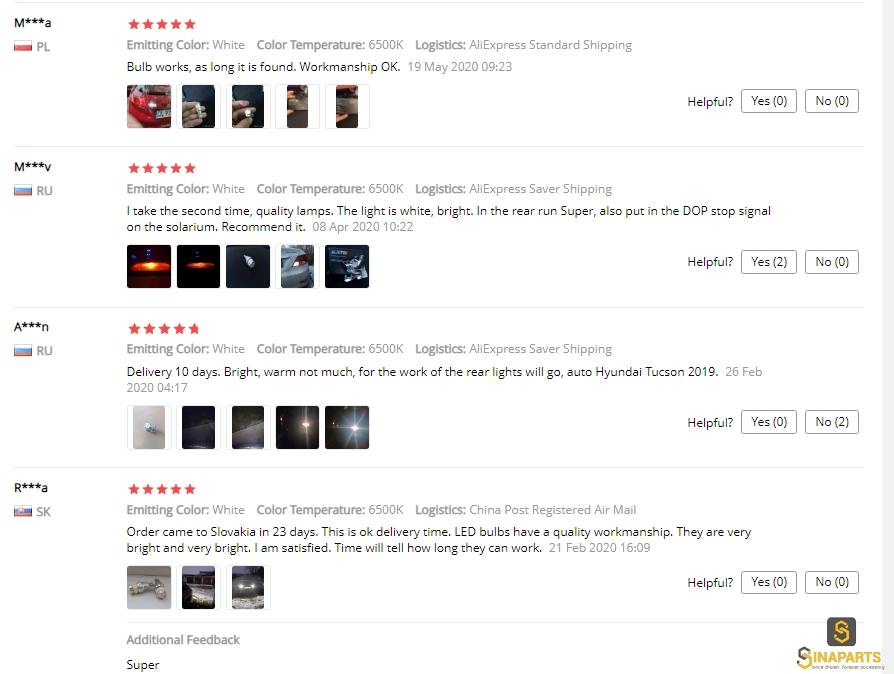The image size is (894, 674).
Task: Click No (0) on M***a's review
Action: click(x=832, y=101)
